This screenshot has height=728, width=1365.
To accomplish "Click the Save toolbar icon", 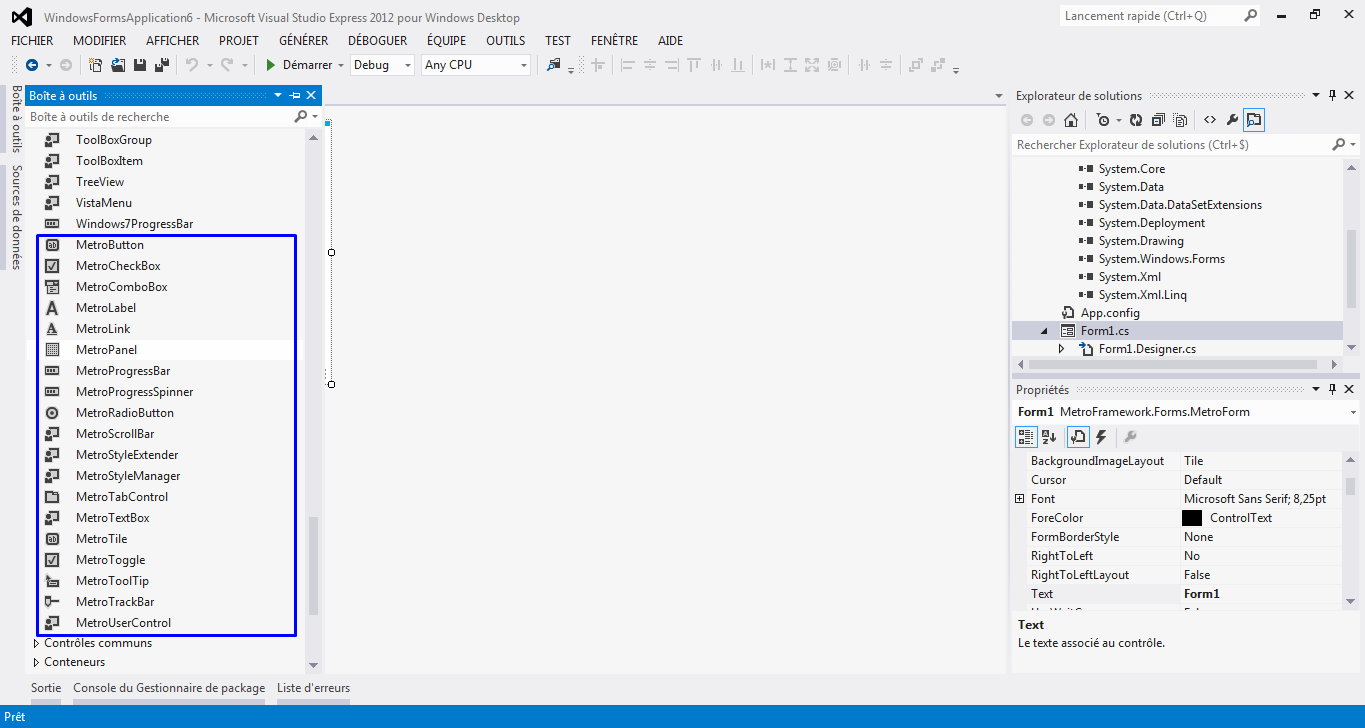I will pos(140,65).
